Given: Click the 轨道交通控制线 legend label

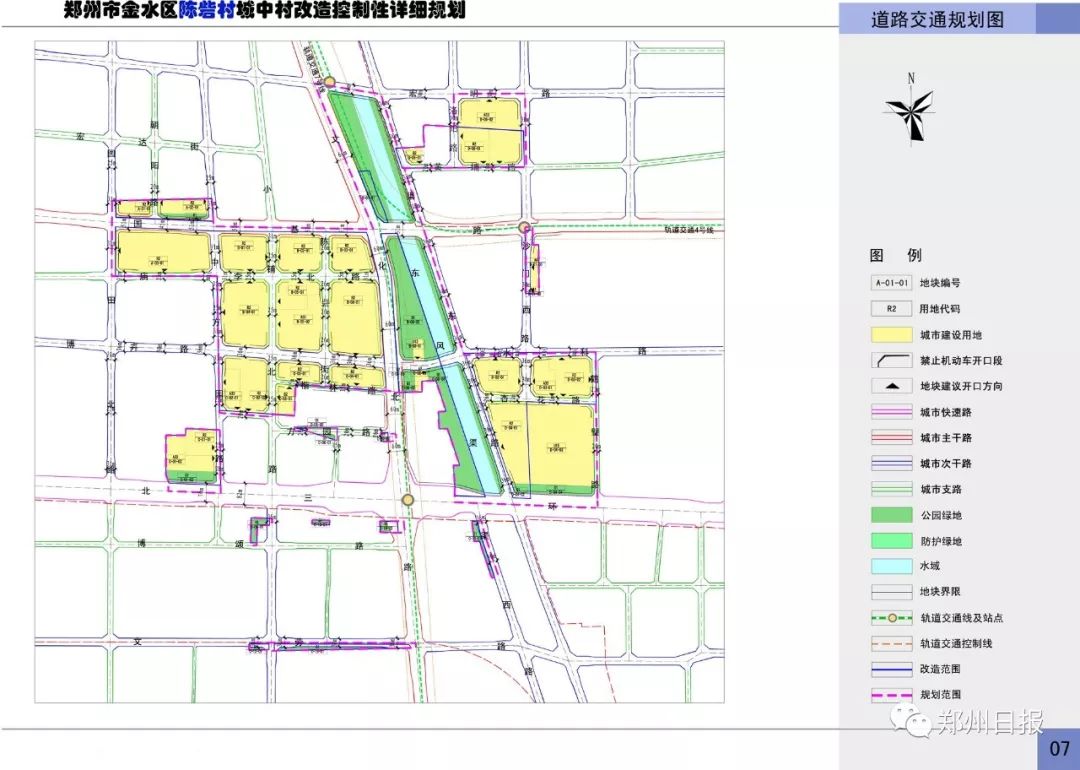Looking at the screenshot, I should coord(956,644).
